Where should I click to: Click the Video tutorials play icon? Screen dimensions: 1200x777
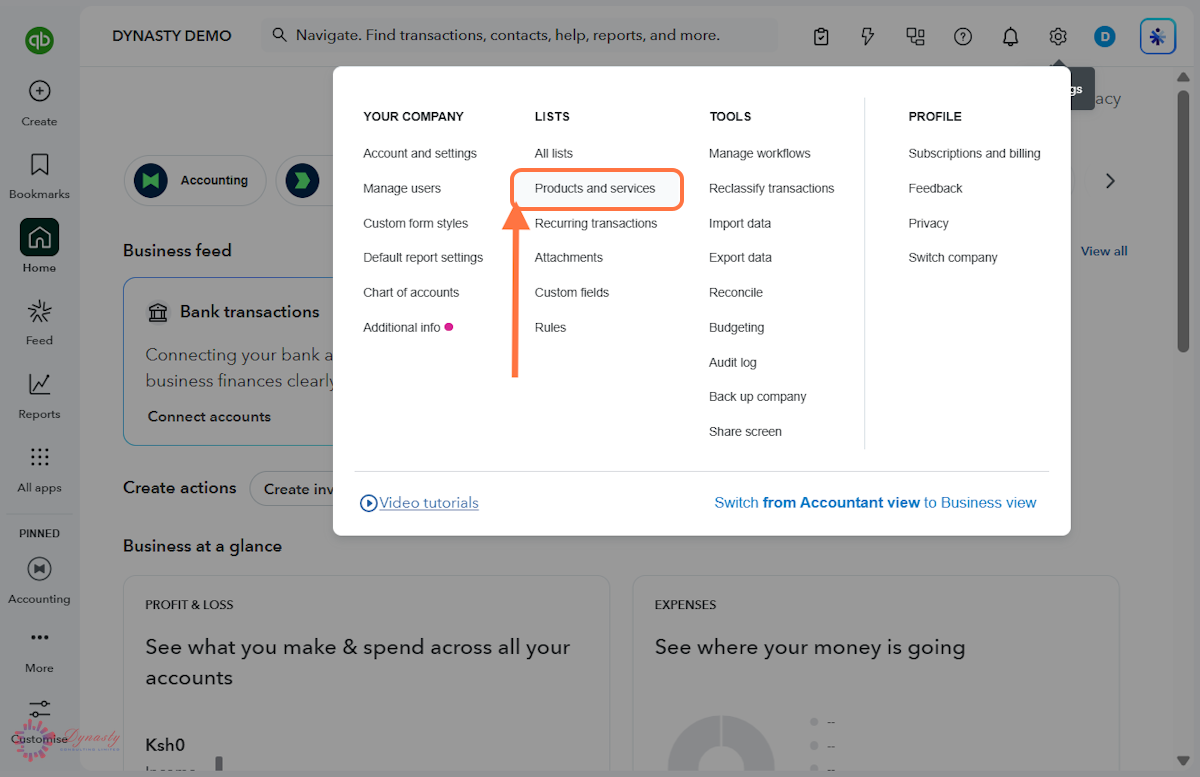coord(368,503)
